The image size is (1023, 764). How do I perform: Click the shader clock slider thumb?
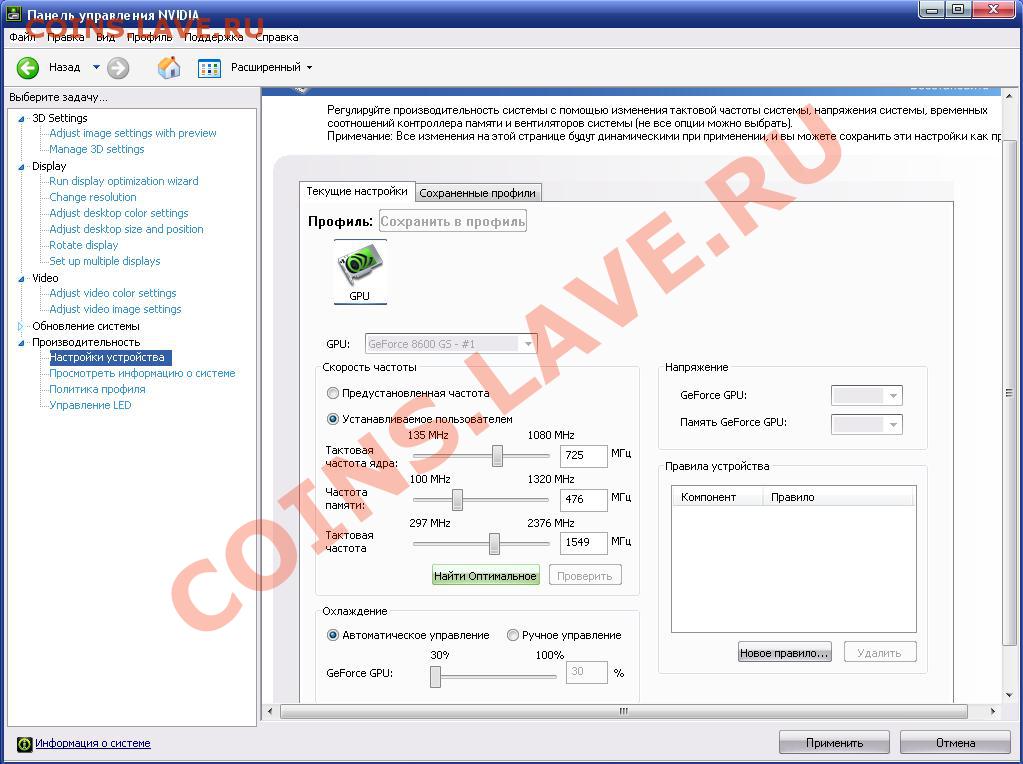tap(495, 543)
